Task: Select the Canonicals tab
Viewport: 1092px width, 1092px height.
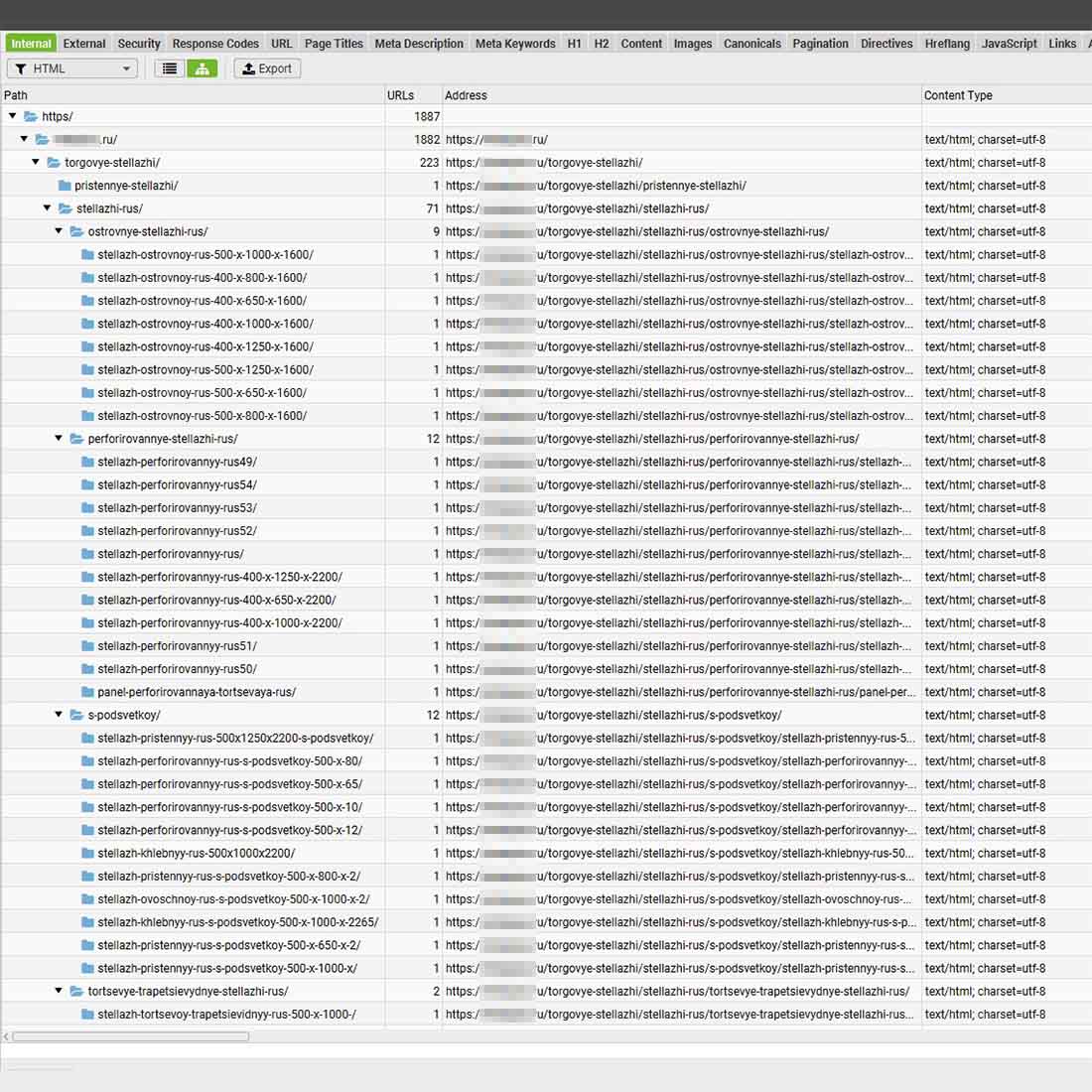Action: [751, 44]
